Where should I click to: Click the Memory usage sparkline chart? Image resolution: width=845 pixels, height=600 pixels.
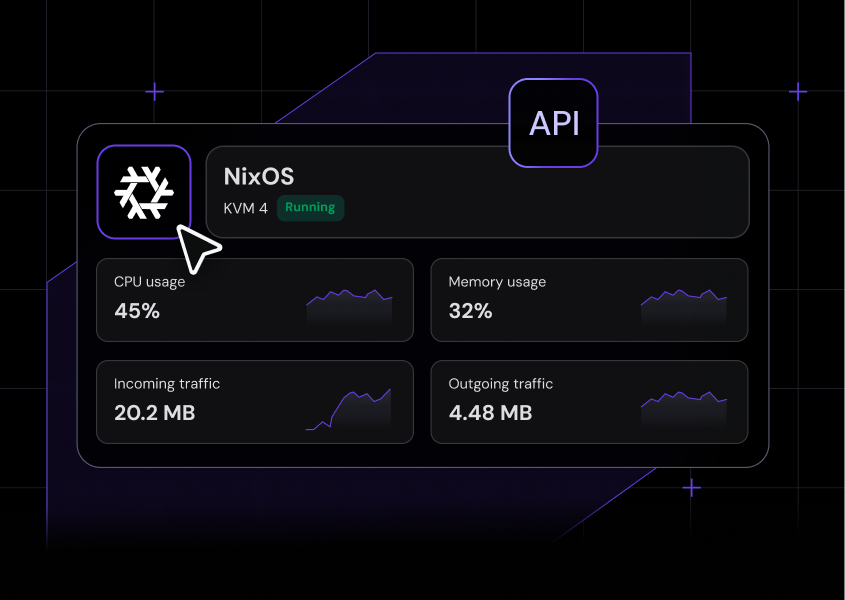pos(684,307)
